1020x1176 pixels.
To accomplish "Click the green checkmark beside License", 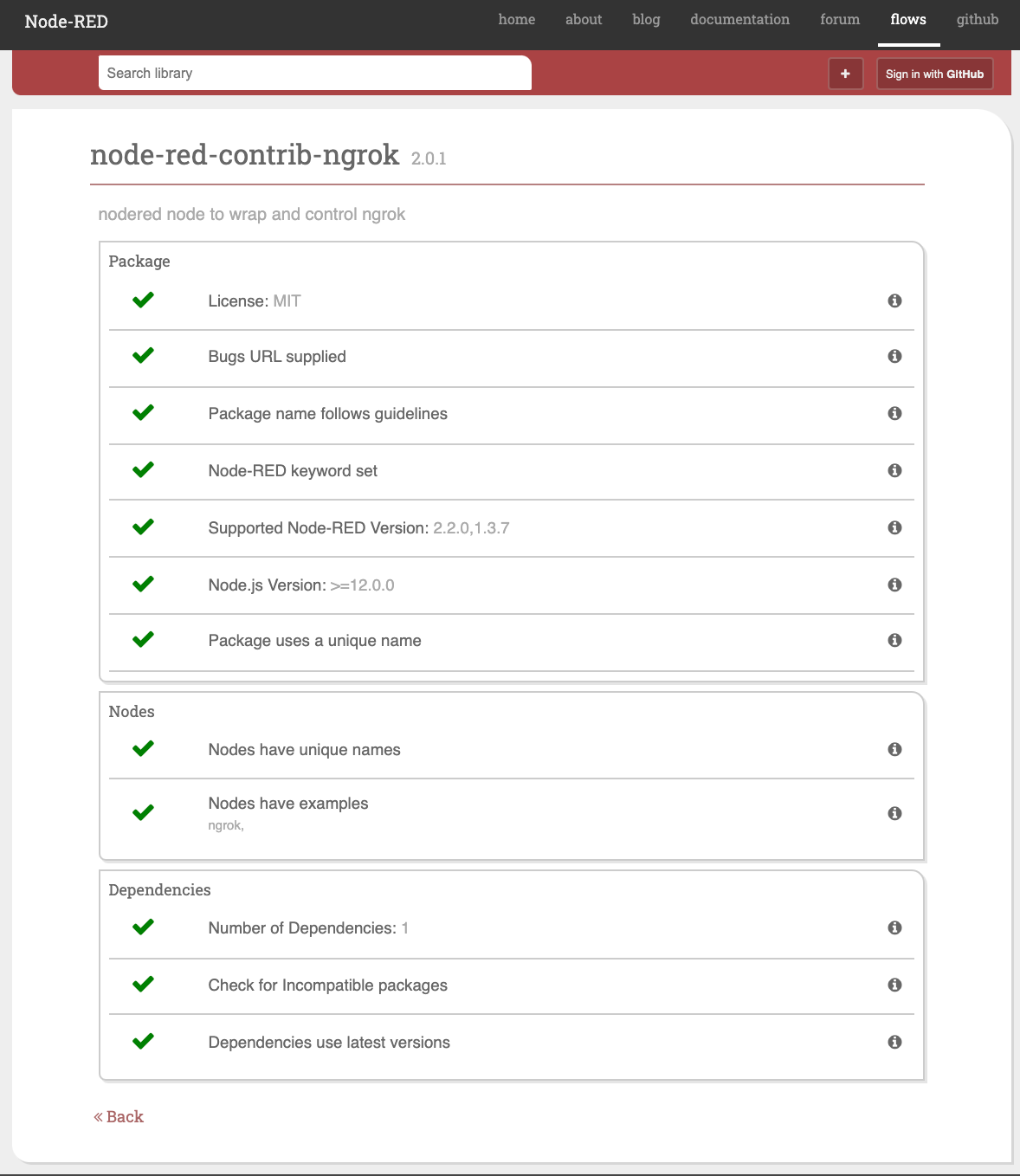I will (143, 300).
